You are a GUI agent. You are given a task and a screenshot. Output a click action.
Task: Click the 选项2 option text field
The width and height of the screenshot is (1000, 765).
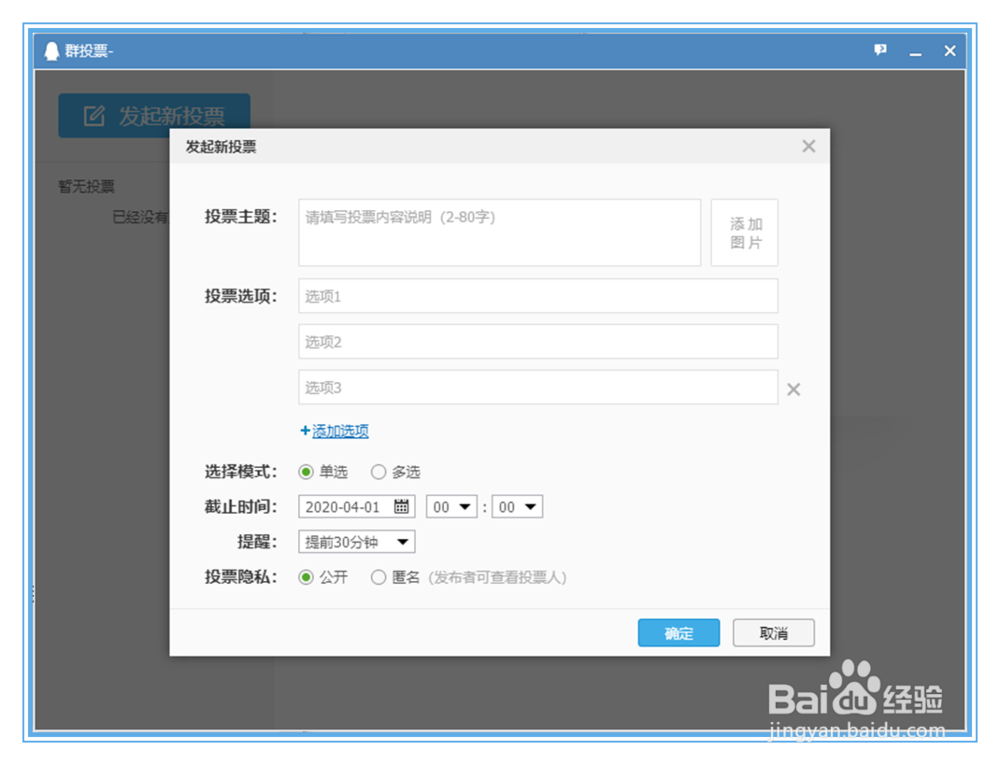[537, 341]
